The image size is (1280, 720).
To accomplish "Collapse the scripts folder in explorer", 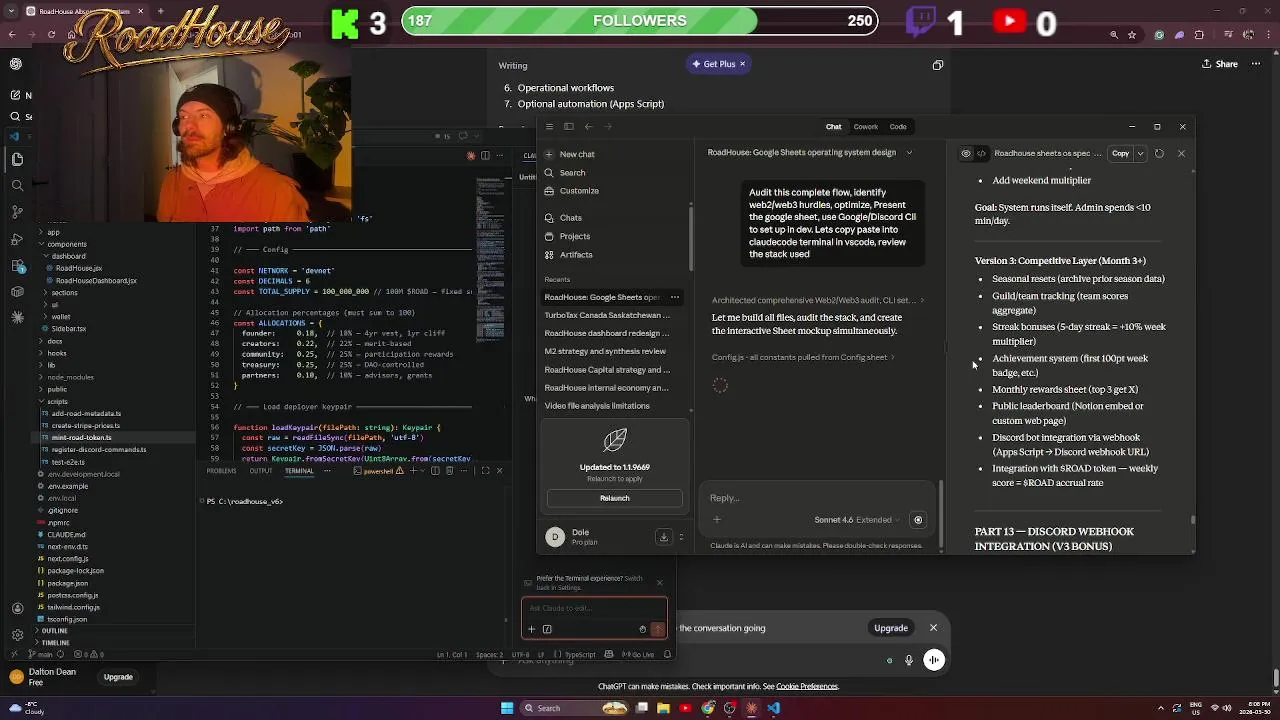I will 57,401.
